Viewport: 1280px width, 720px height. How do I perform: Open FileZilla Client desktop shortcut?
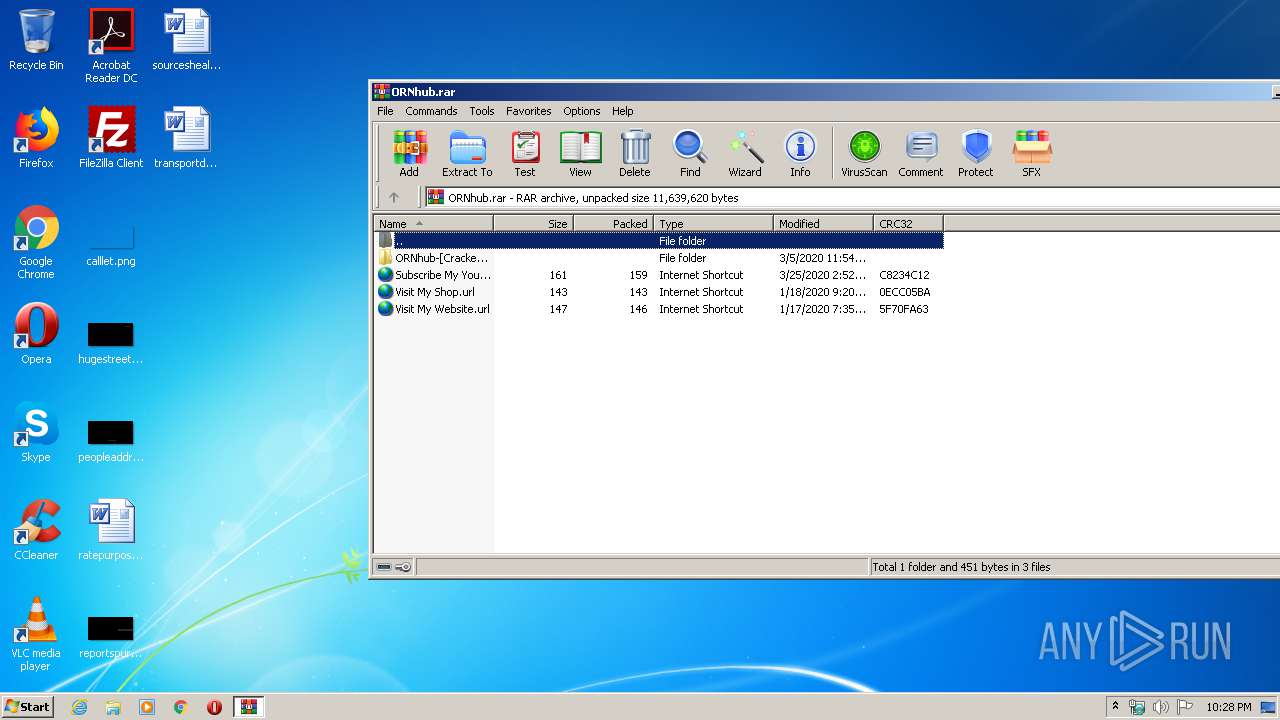click(111, 138)
